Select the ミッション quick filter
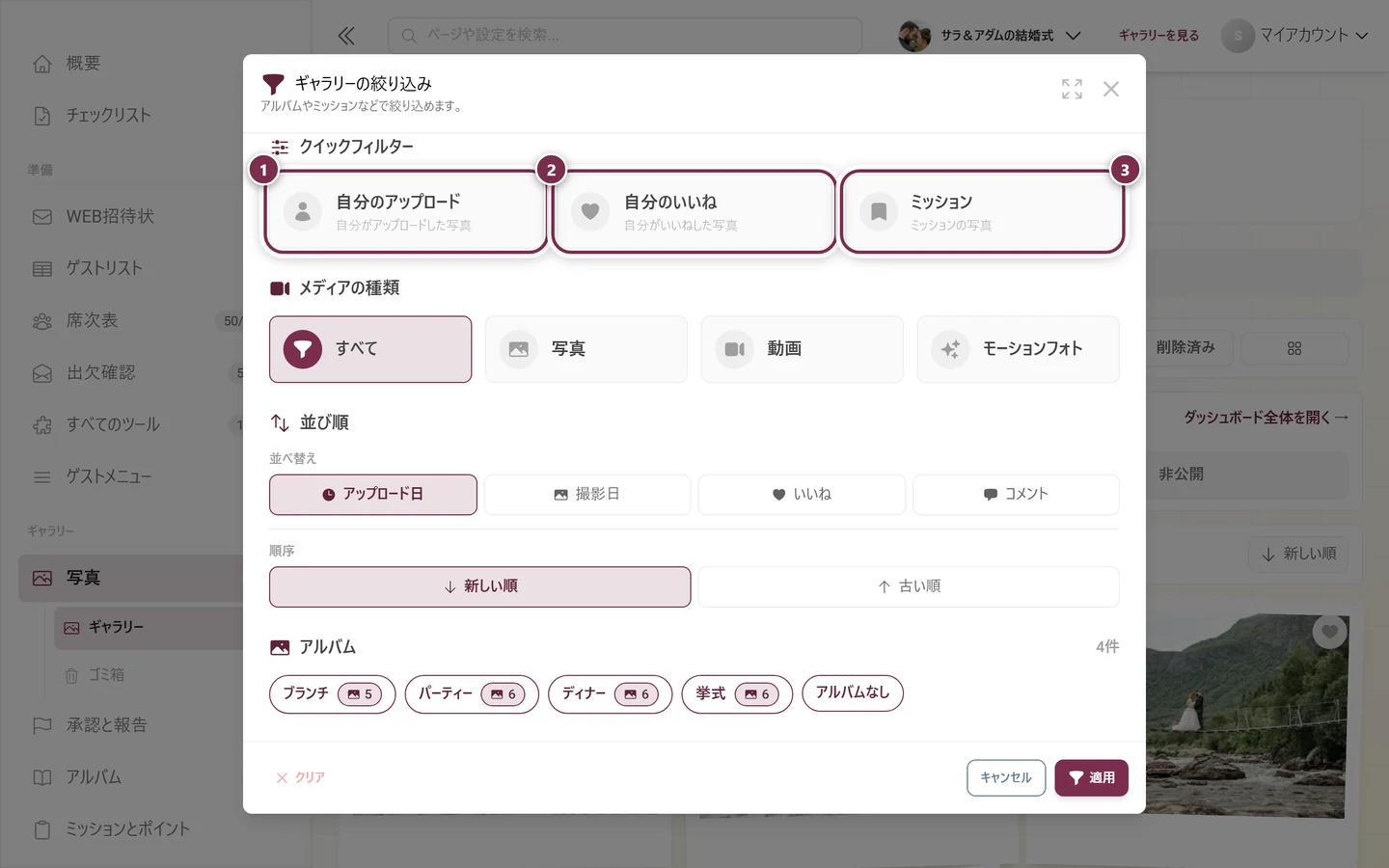The height and width of the screenshot is (868, 1389). pyautogui.click(x=982, y=212)
